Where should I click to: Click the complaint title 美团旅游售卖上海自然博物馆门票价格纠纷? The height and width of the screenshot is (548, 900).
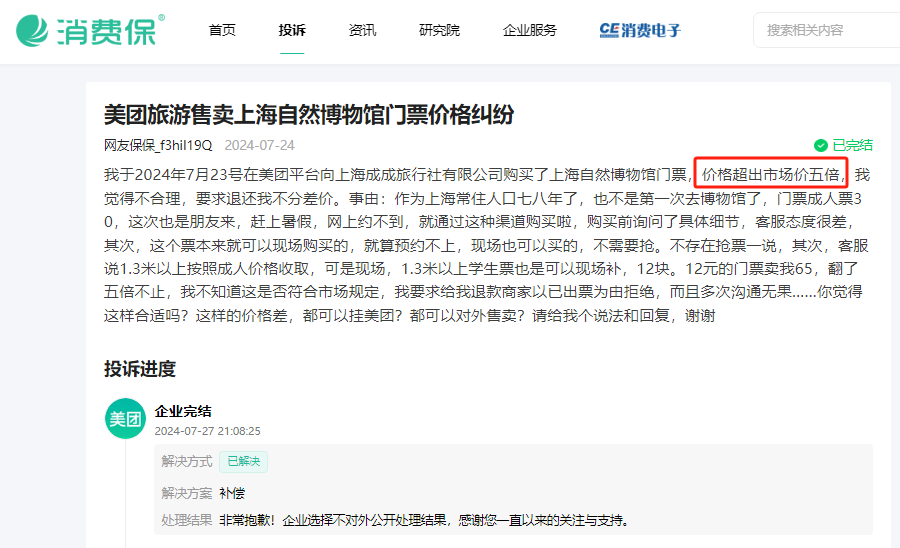[x=309, y=115]
